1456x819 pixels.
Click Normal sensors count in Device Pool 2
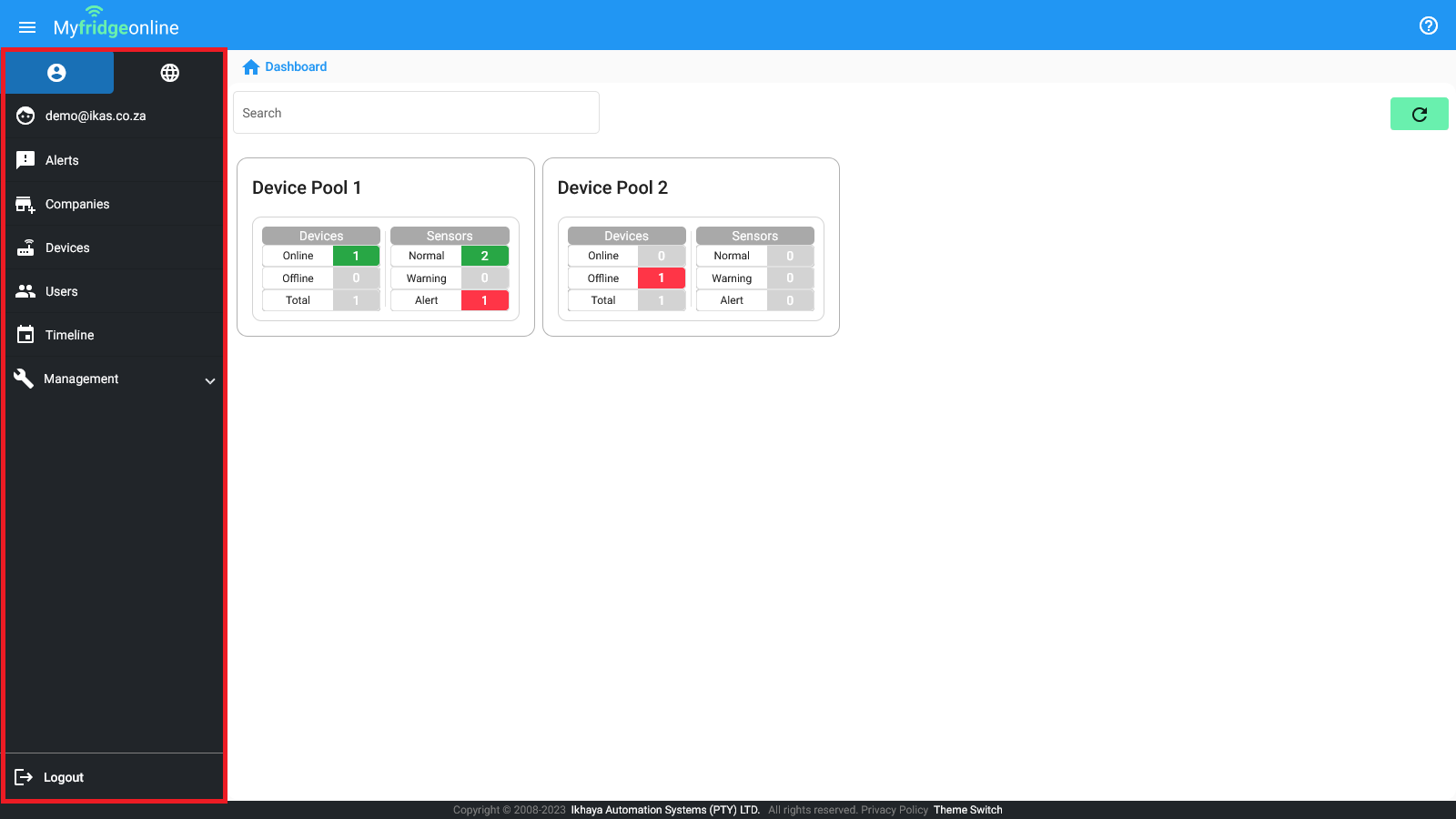click(790, 256)
